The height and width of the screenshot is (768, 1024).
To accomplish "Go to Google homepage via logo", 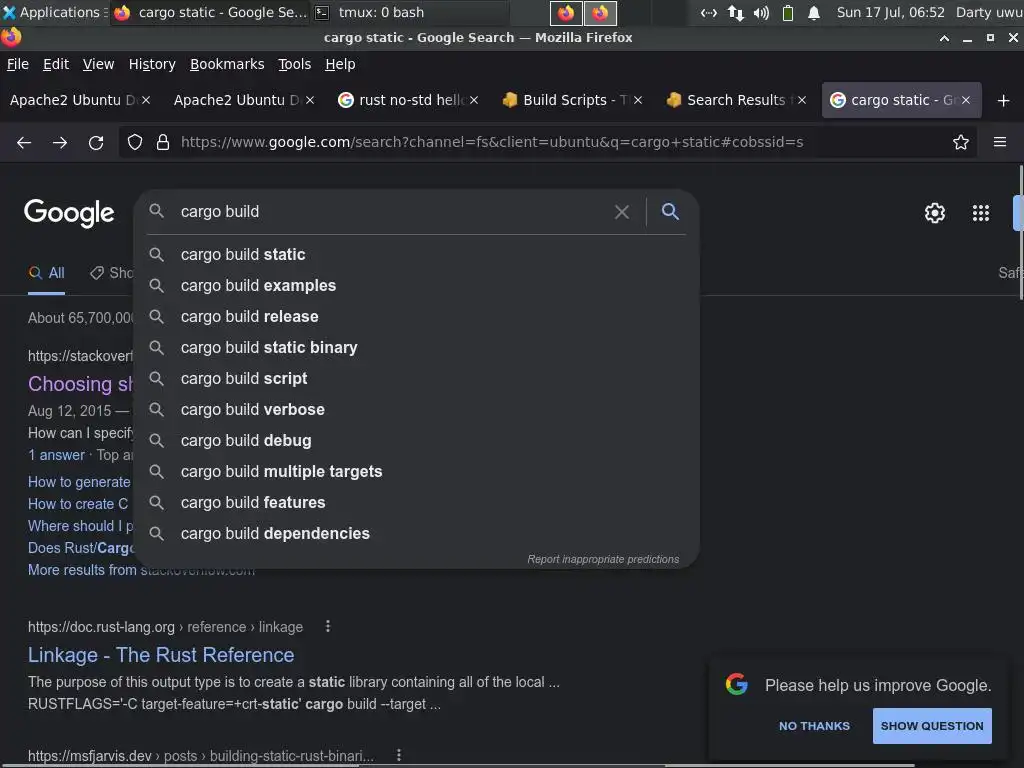I will (x=69, y=213).
